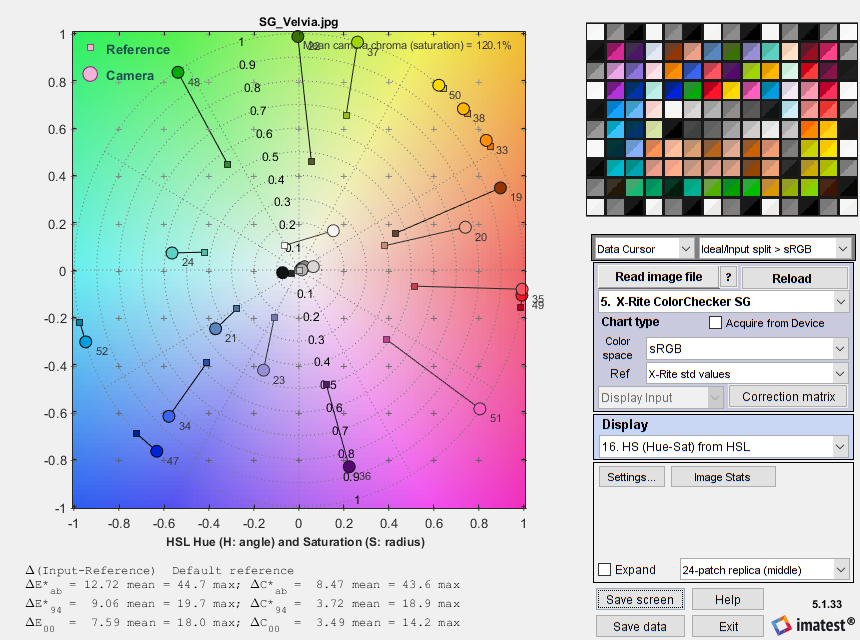Open the sRGB color space dropdown

pos(746,349)
